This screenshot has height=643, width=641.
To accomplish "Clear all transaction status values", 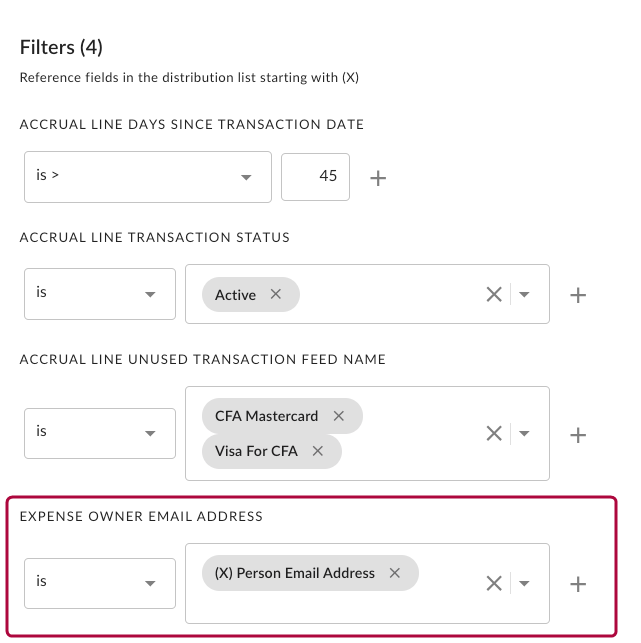I will pyautogui.click(x=494, y=295).
